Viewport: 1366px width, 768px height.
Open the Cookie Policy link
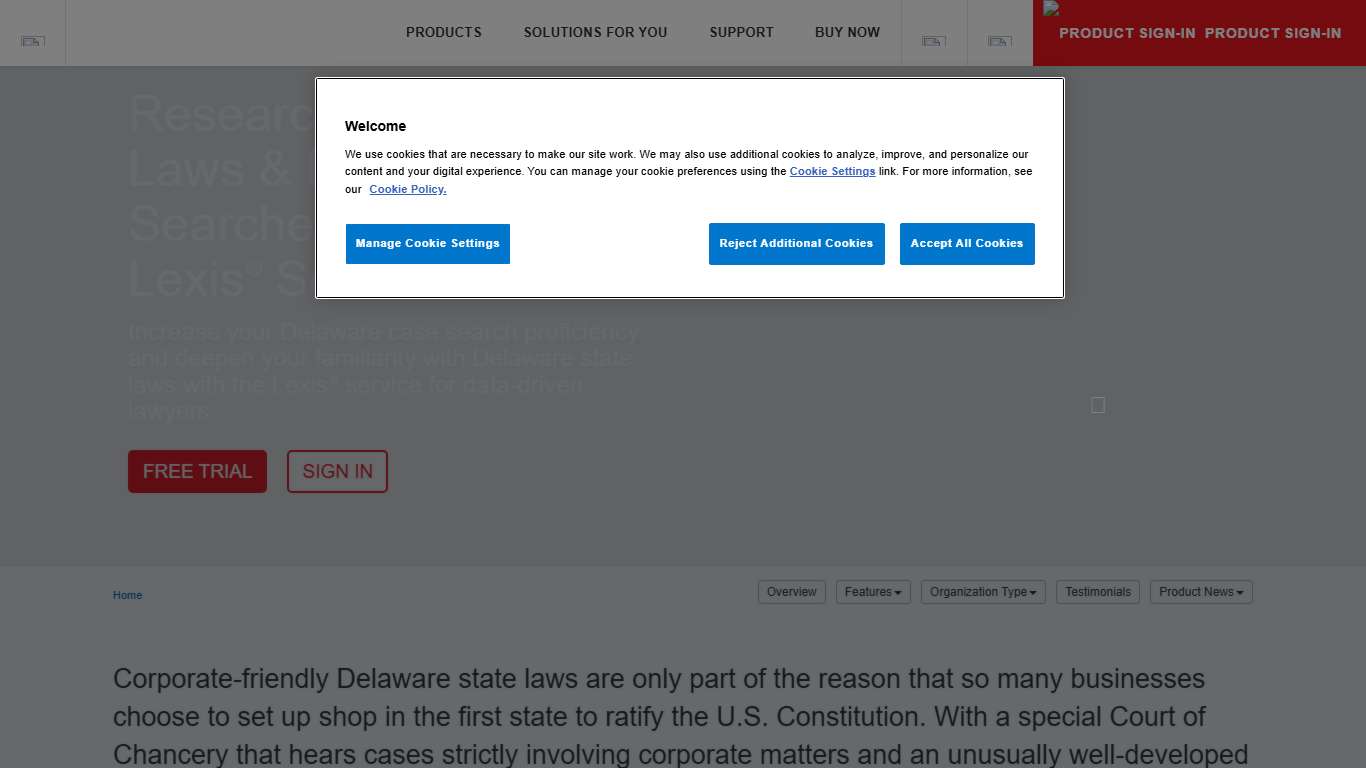point(407,189)
